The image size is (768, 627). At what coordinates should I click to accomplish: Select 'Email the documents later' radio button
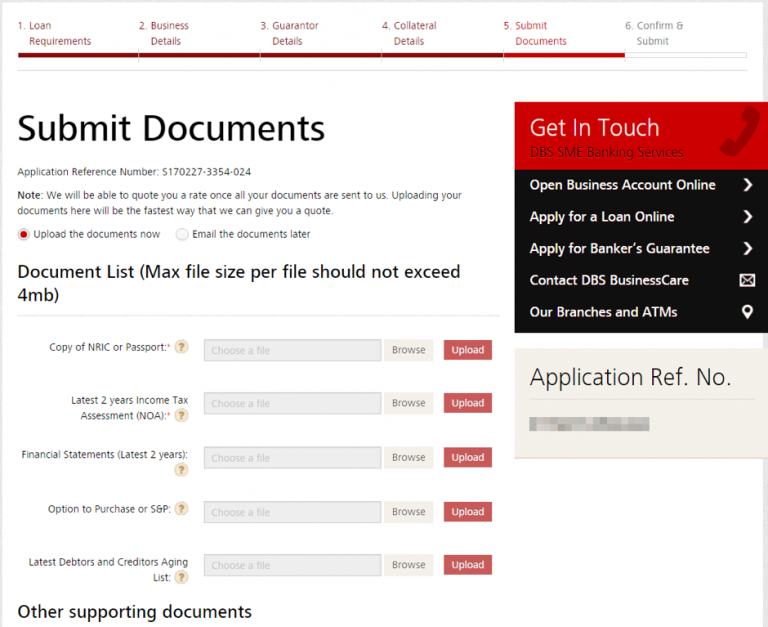182,234
